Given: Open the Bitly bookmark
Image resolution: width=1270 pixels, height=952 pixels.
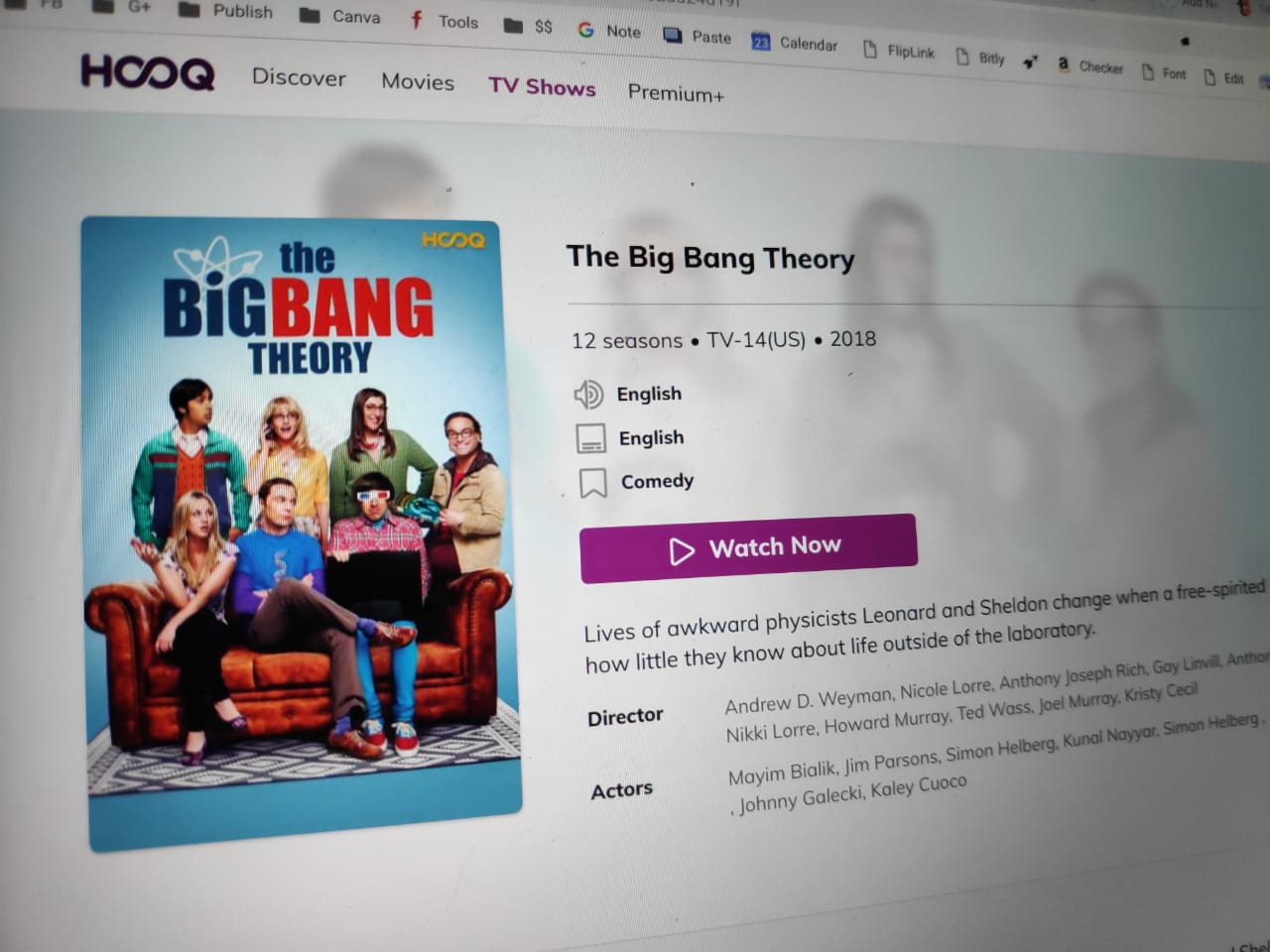Looking at the screenshot, I should pos(980,58).
